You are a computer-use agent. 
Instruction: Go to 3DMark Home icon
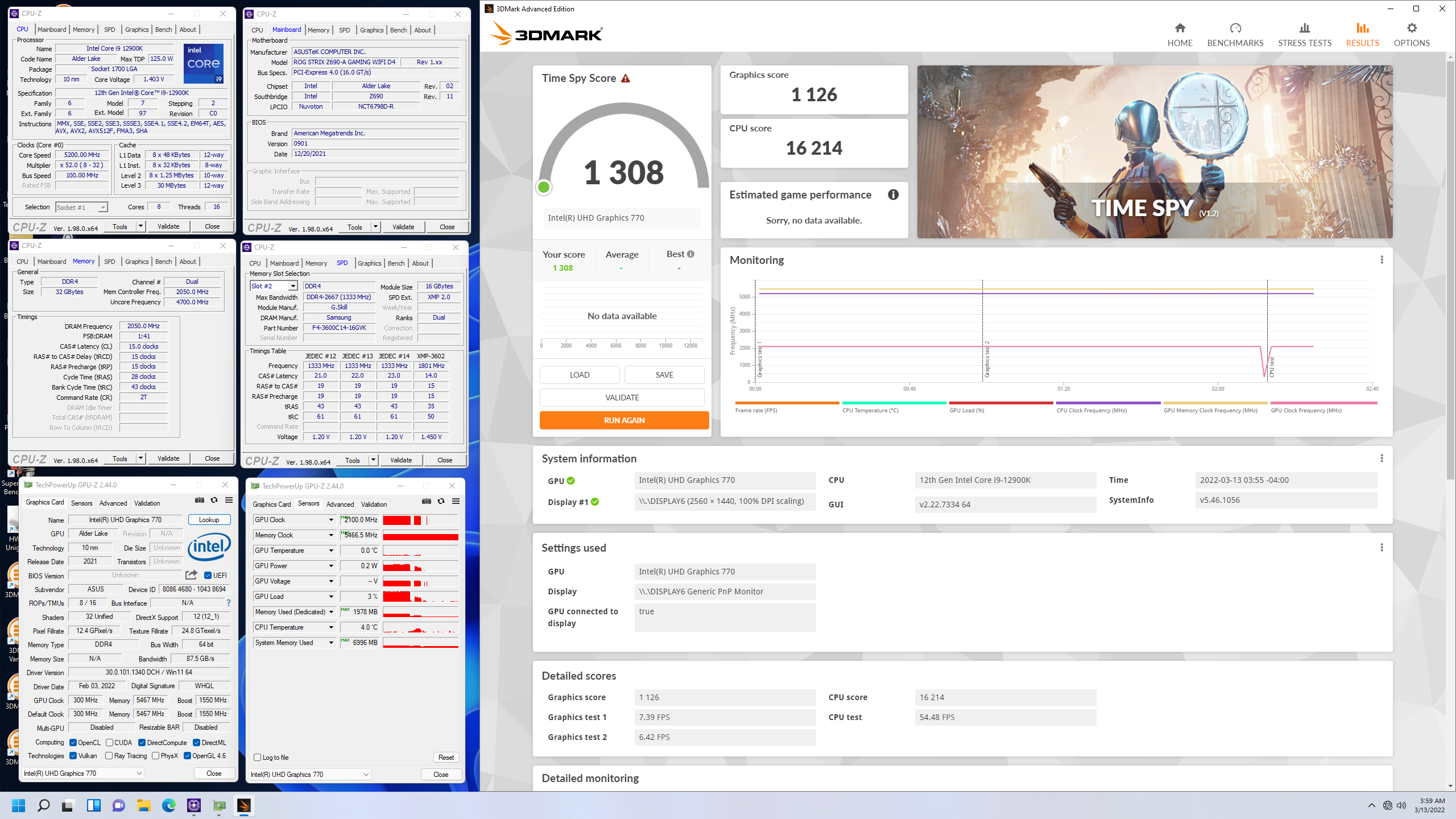1180,28
